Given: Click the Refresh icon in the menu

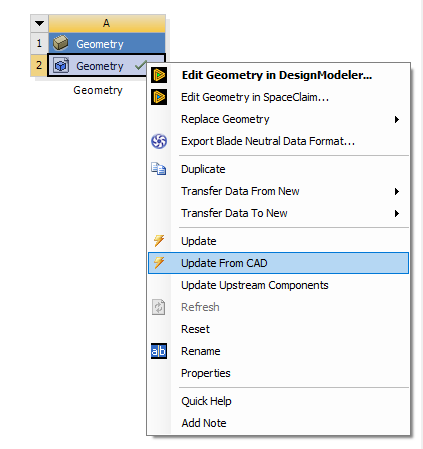Looking at the screenshot, I should click(159, 307).
